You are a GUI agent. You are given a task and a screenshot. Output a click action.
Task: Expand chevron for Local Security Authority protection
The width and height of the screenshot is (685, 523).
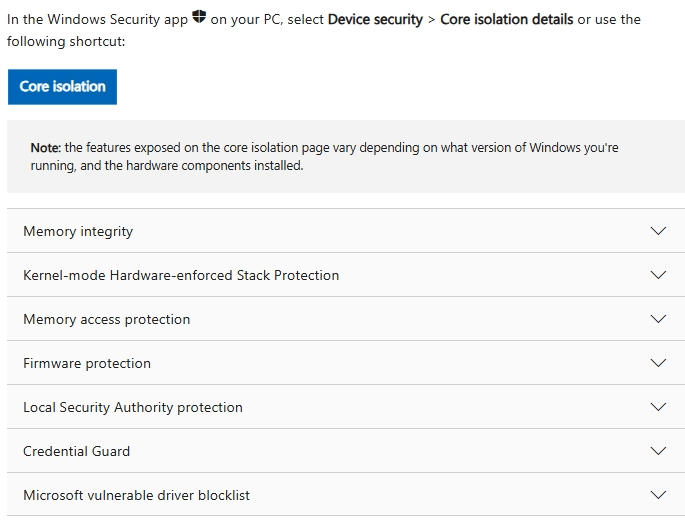pos(657,407)
